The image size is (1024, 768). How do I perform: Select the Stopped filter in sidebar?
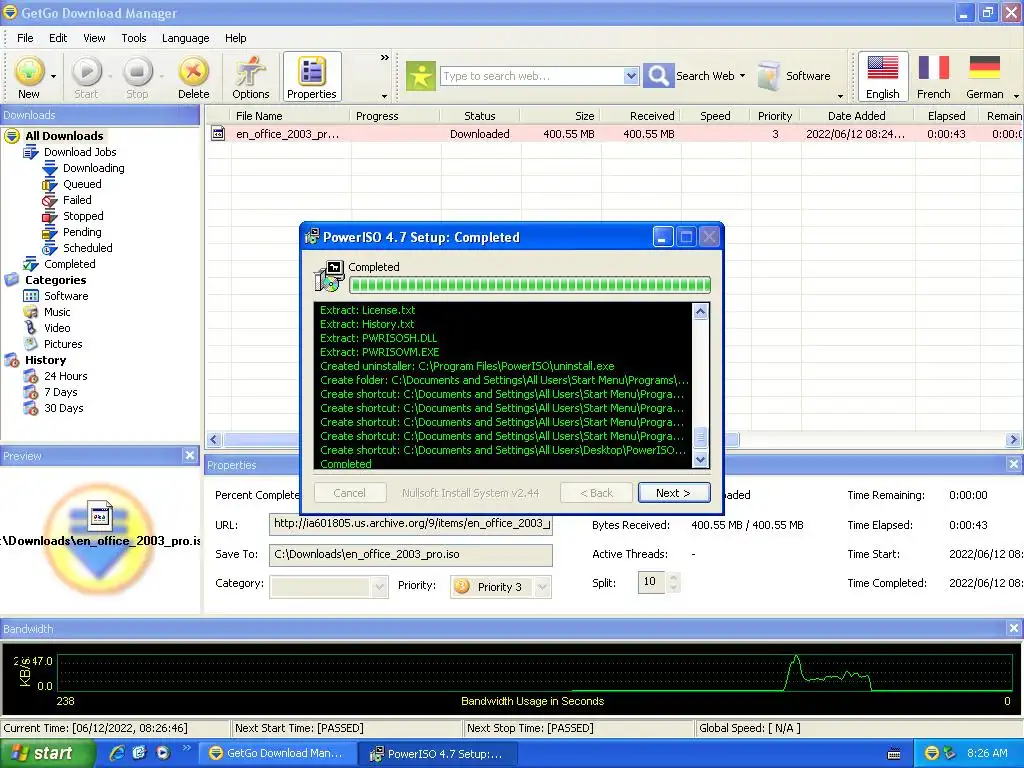(83, 216)
